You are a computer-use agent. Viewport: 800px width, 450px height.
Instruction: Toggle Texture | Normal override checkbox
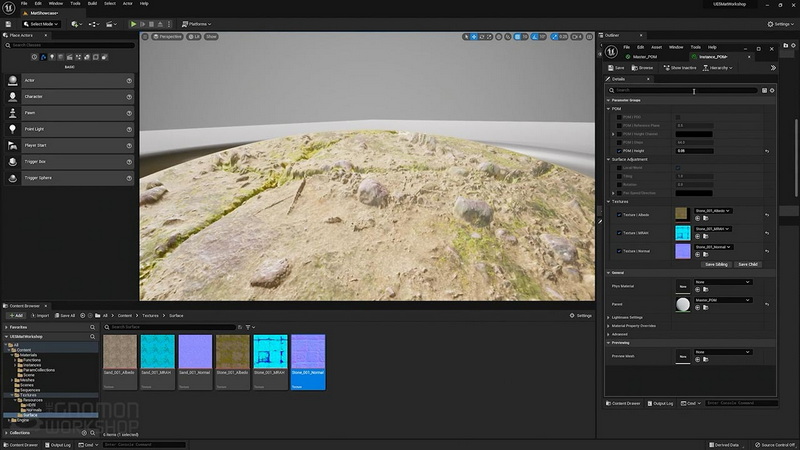(619, 251)
